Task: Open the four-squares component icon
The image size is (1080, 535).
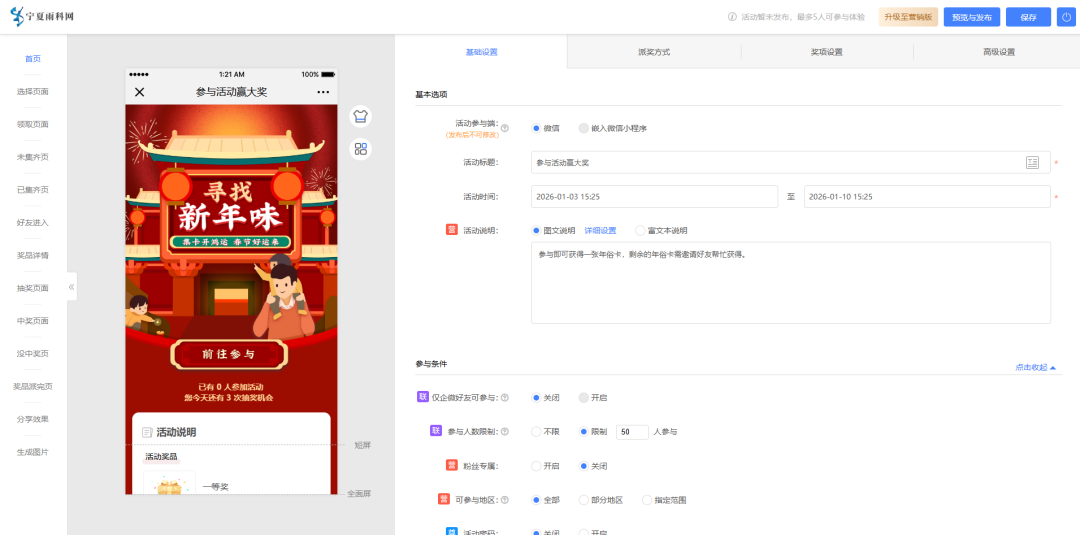Action: (x=360, y=149)
